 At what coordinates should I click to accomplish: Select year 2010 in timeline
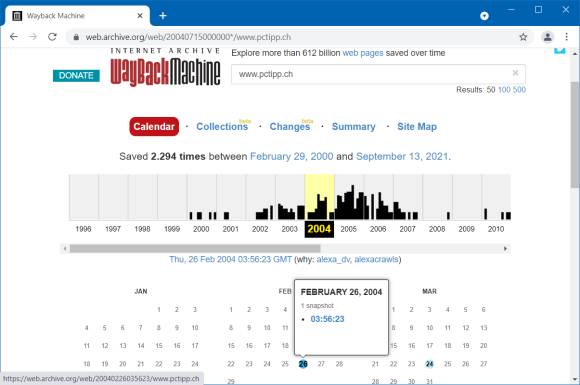pos(496,229)
